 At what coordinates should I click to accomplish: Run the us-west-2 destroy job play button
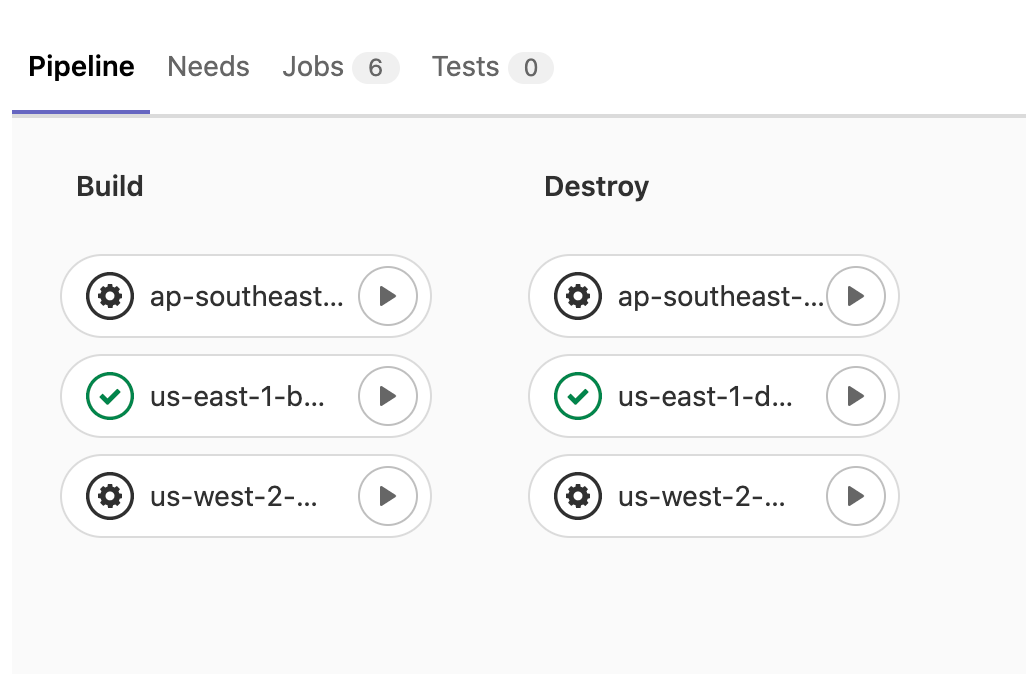pos(856,496)
